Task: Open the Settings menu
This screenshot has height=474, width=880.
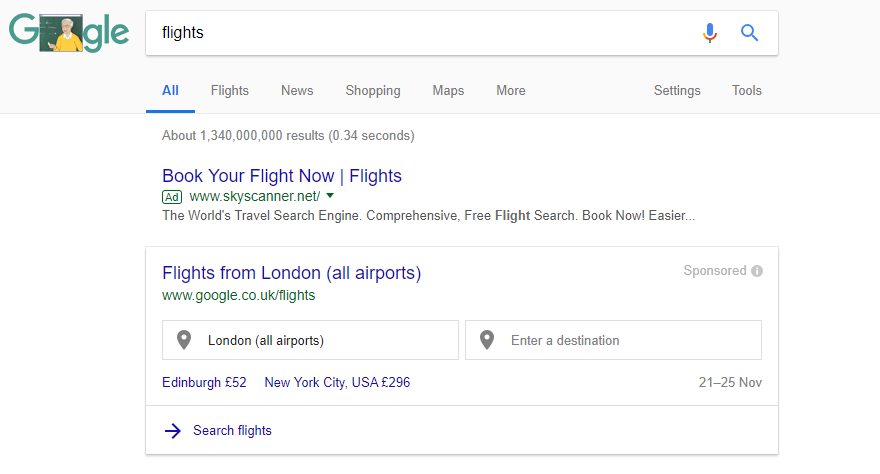Action: point(677,91)
